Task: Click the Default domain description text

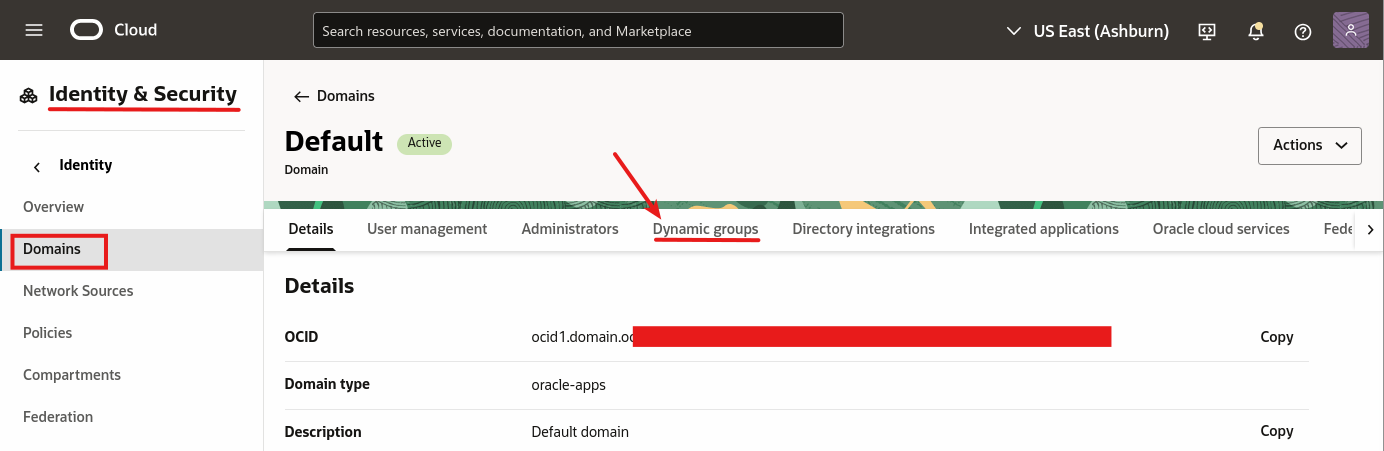Action: pyautogui.click(x=580, y=432)
